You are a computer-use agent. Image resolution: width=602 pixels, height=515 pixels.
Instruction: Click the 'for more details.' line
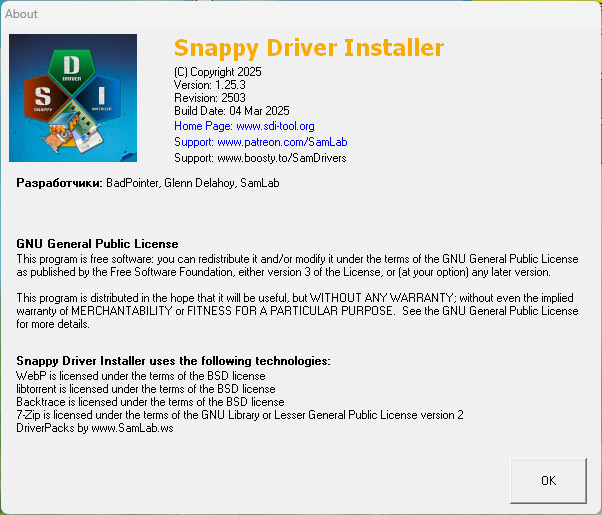click(x=53, y=324)
